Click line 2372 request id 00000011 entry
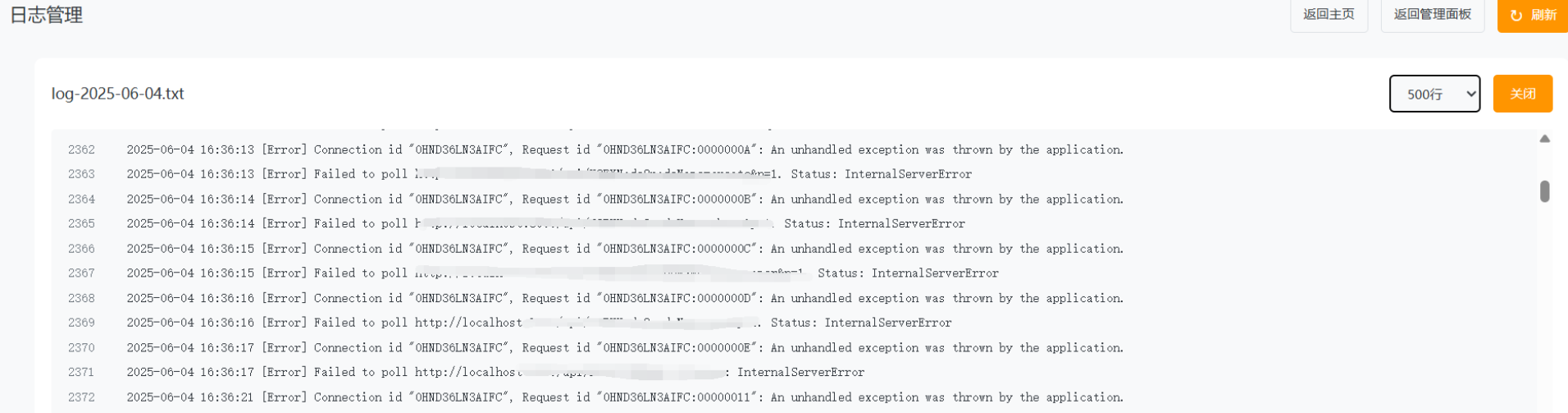This screenshot has width=1568, height=413. [625, 397]
